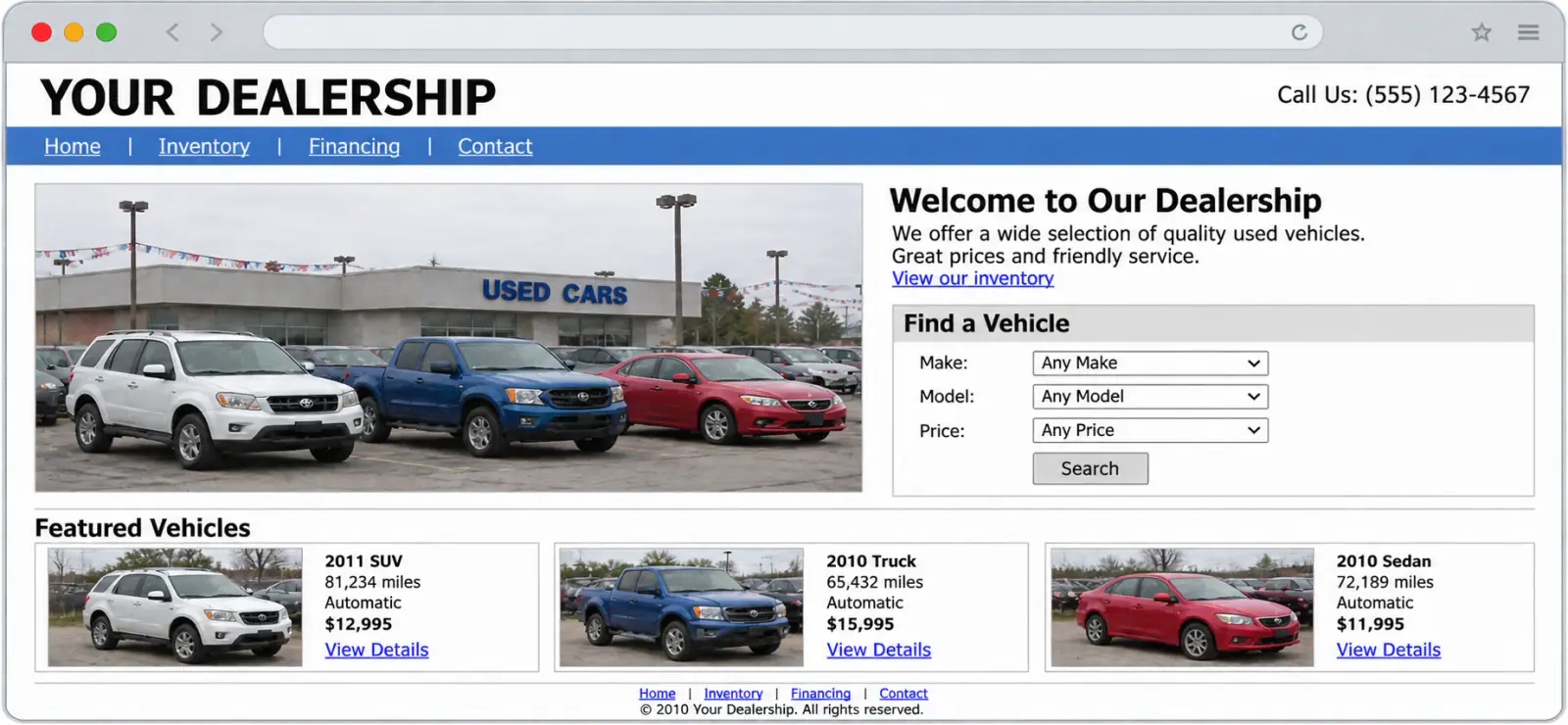Screen dimensions: 1568x725
Task: Click the white SUV featured thumbnail
Action: click(175, 607)
